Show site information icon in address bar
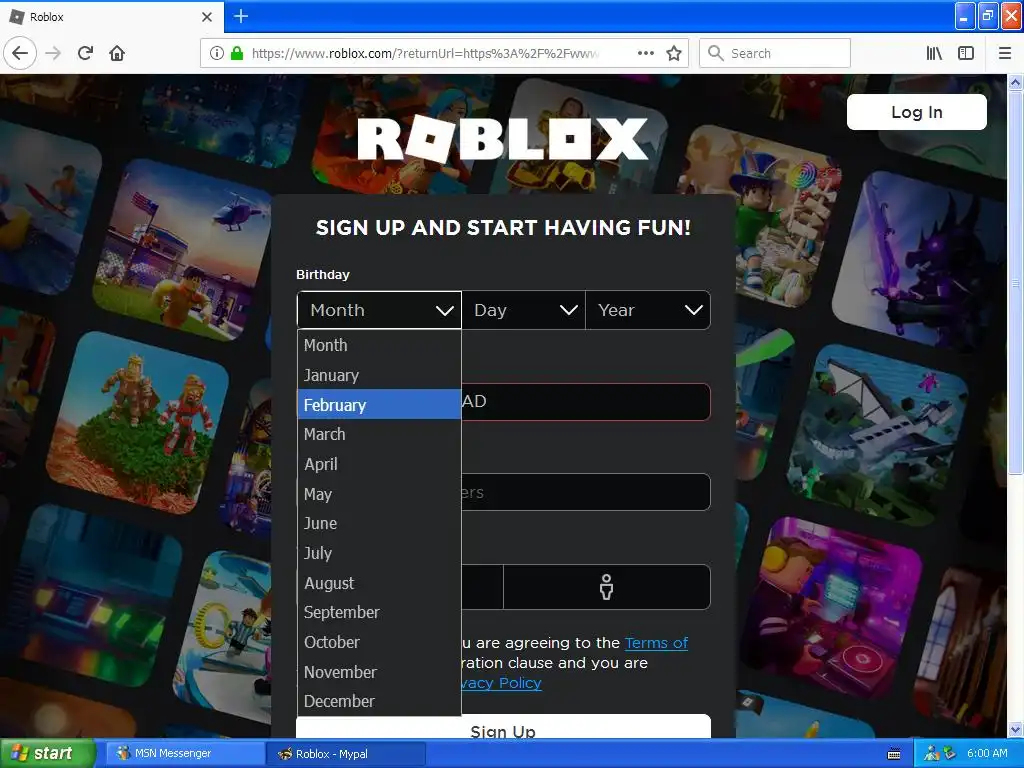This screenshot has height=768, width=1024. click(217, 53)
